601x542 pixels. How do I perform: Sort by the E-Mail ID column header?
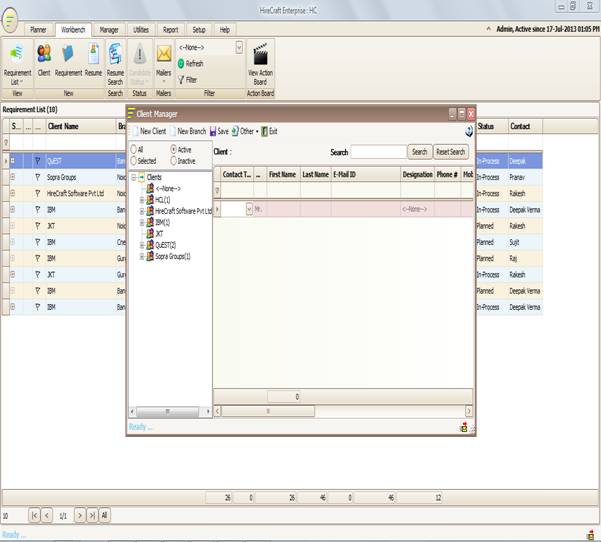click(366, 174)
